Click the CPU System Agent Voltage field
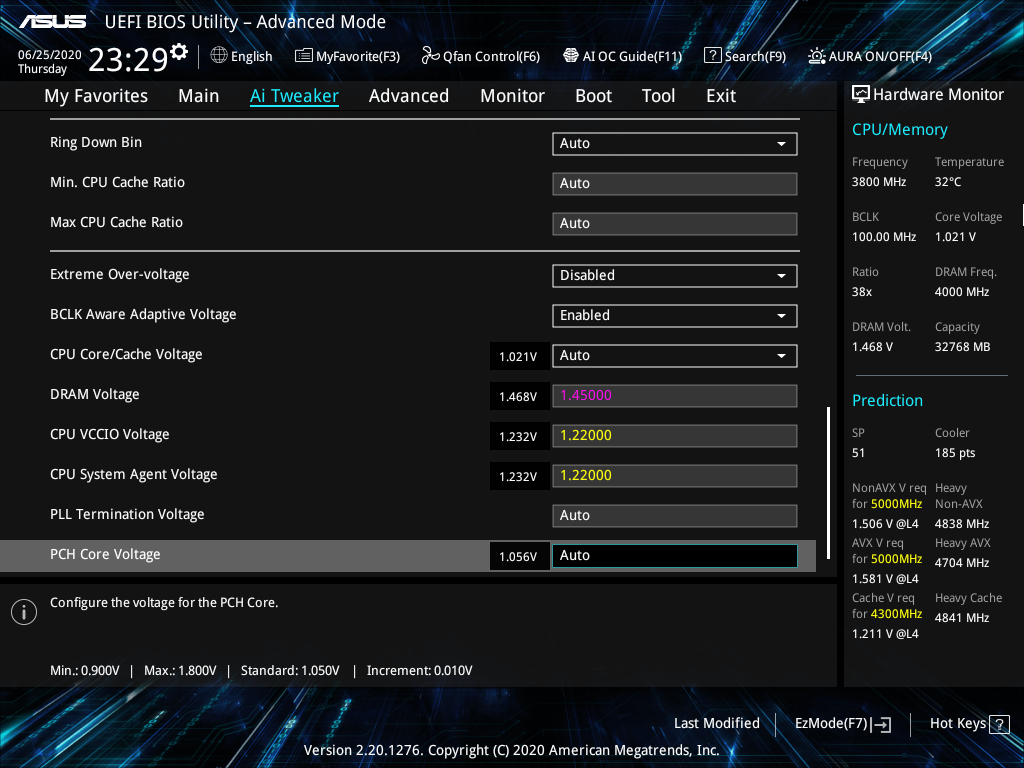This screenshot has height=768, width=1024. [675, 475]
